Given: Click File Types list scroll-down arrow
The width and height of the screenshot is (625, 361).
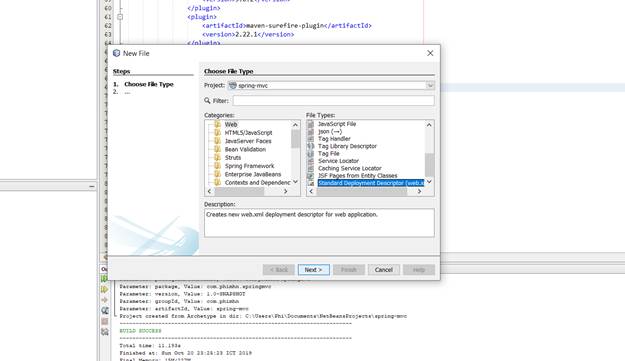Looking at the screenshot, I should [429, 182].
